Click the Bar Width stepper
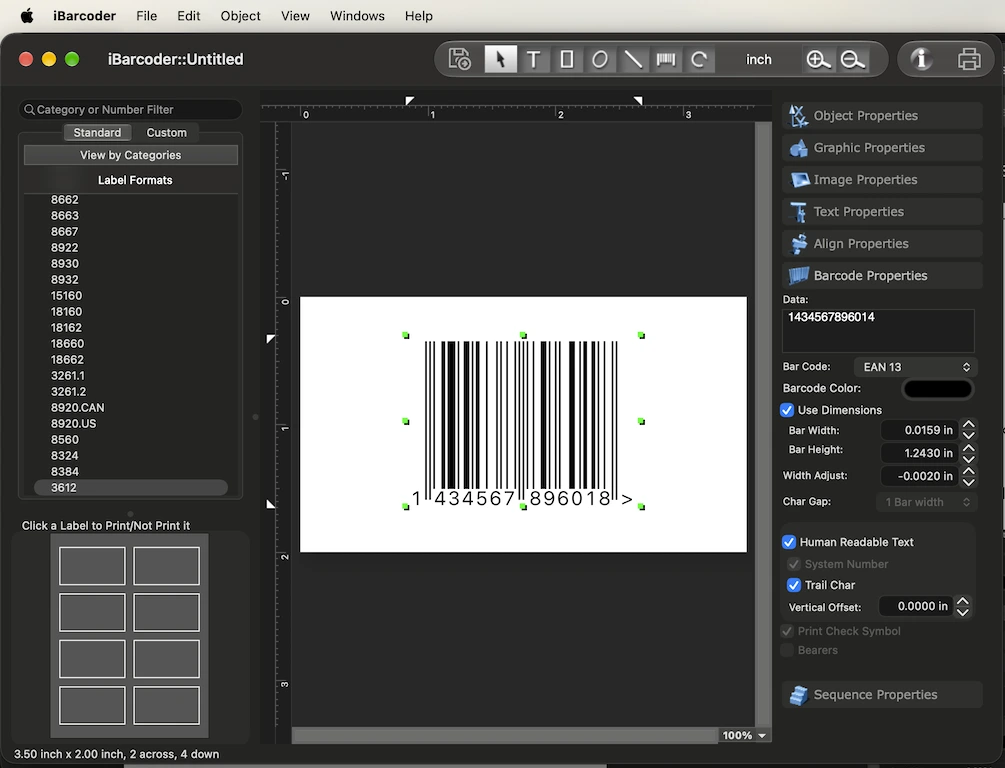 pos(969,430)
